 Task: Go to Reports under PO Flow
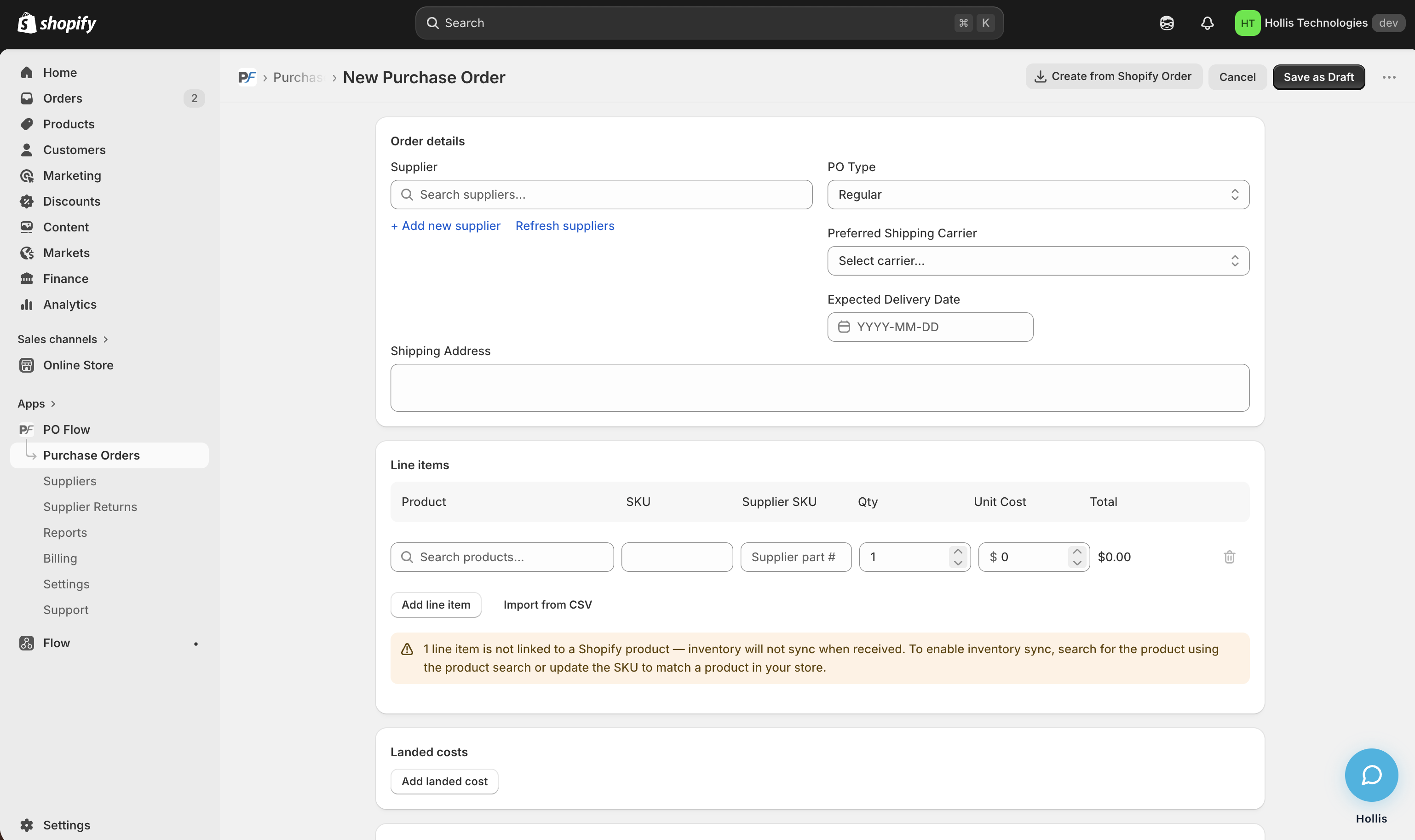click(65, 533)
